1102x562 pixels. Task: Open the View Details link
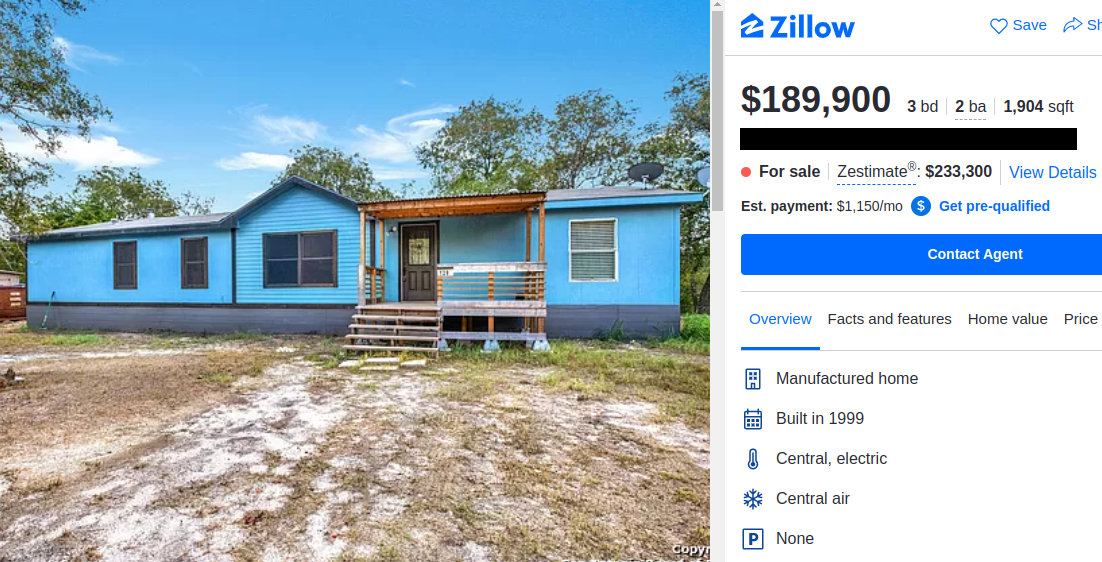point(1052,172)
